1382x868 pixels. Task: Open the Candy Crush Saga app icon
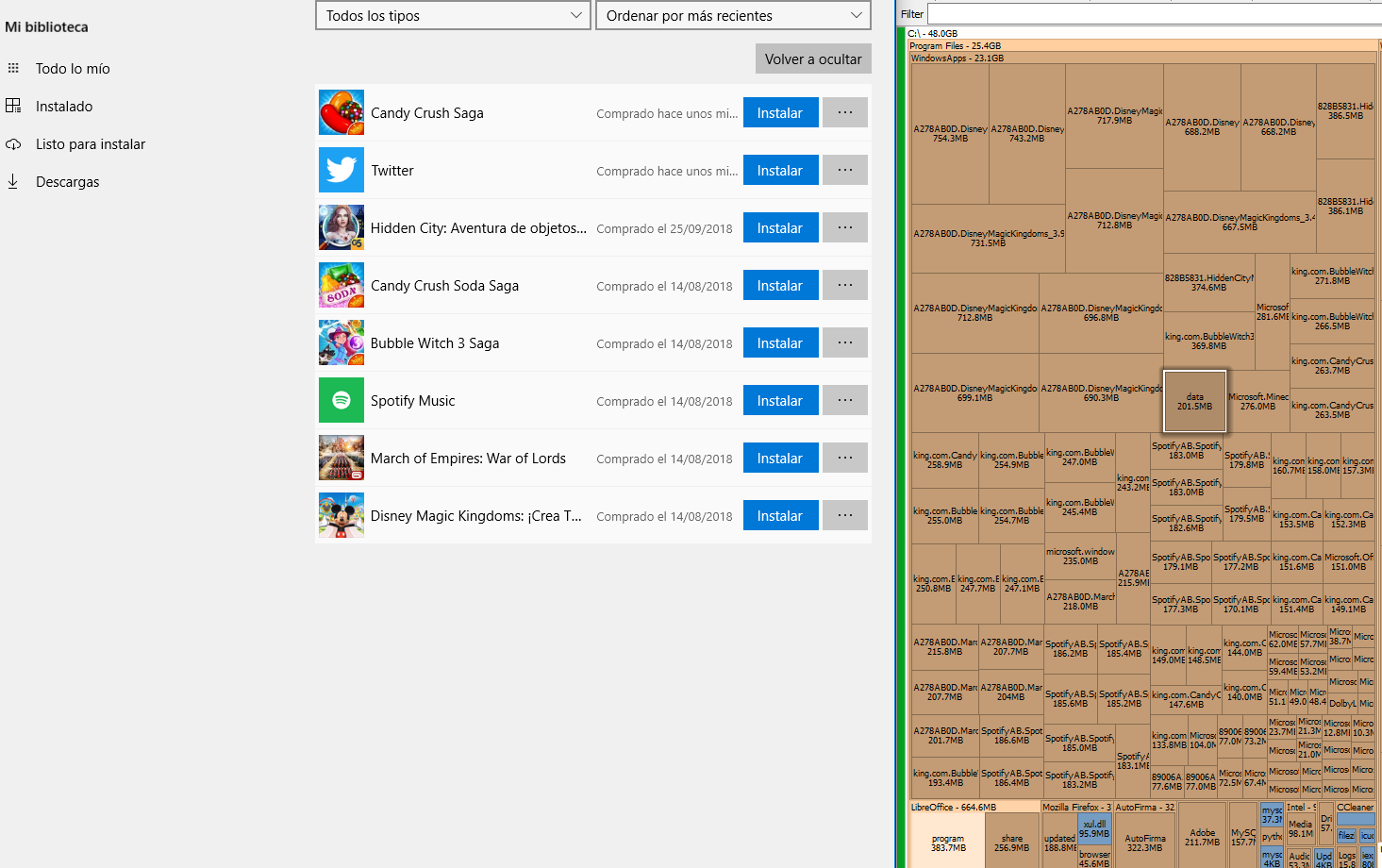click(341, 113)
